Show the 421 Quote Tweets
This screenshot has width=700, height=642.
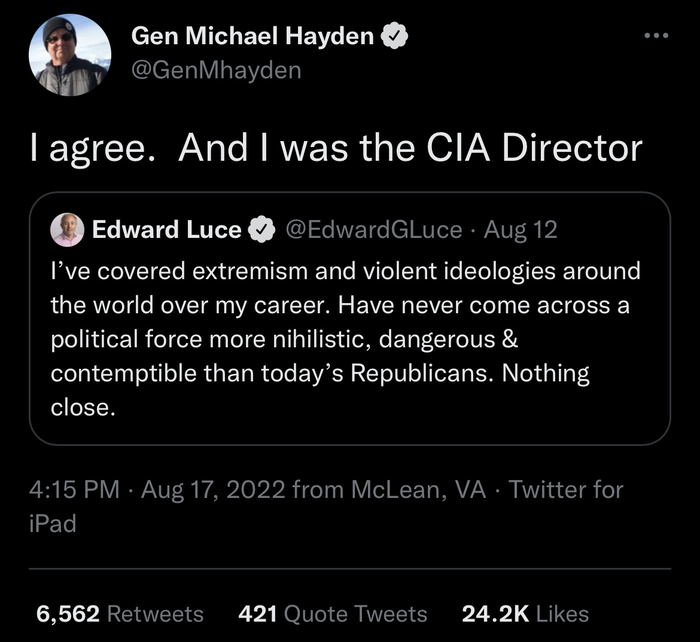[333, 614]
